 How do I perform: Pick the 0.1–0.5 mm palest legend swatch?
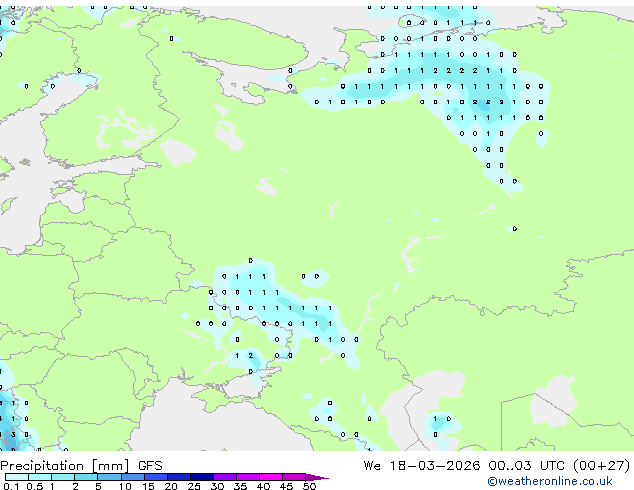coord(17,477)
